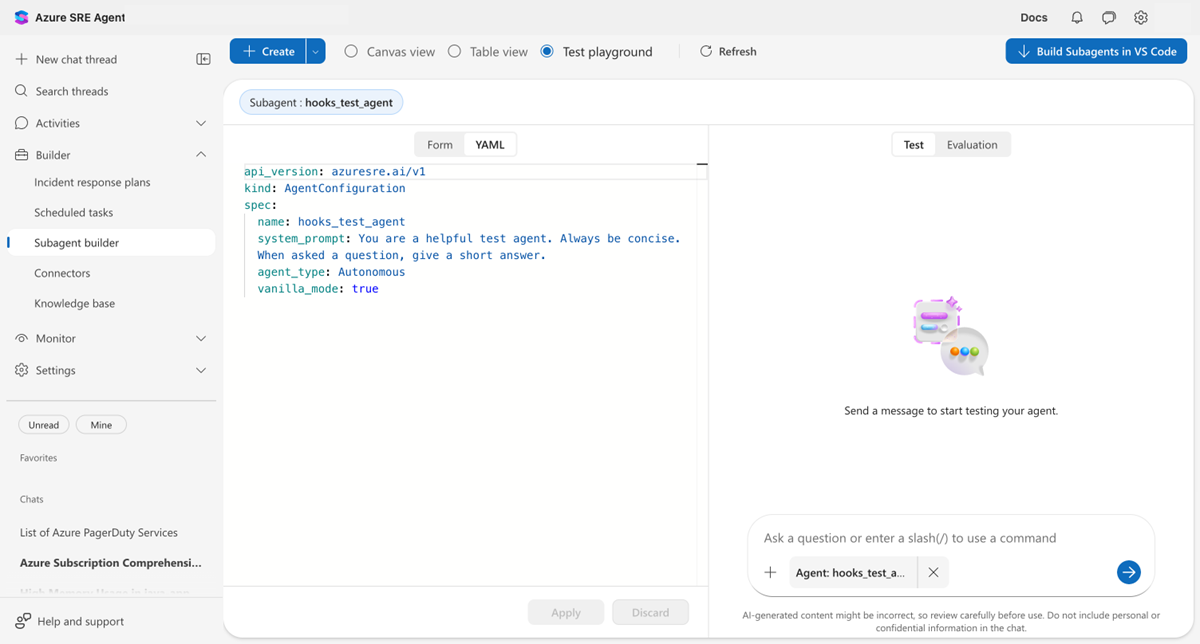
Task: Click the Azure SRE Agent logo icon
Action: (21, 17)
